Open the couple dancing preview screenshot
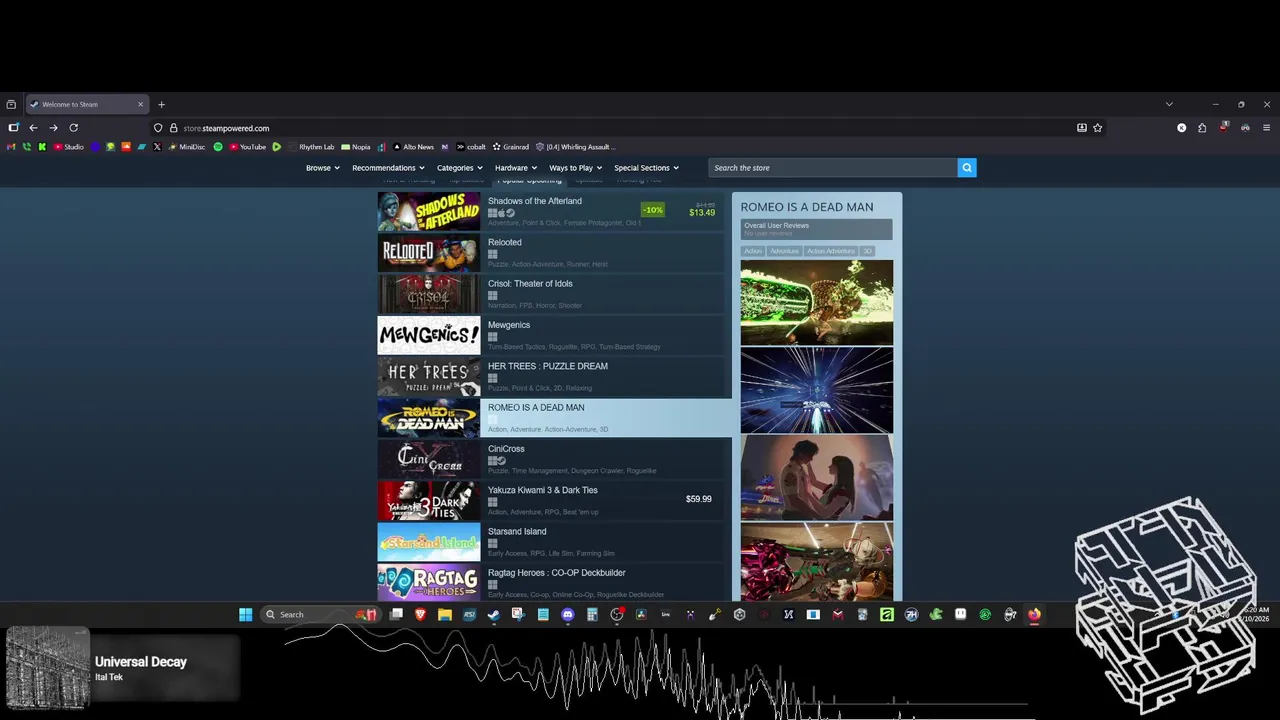Image resolution: width=1280 pixels, height=720 pixels. pos(817,477)
